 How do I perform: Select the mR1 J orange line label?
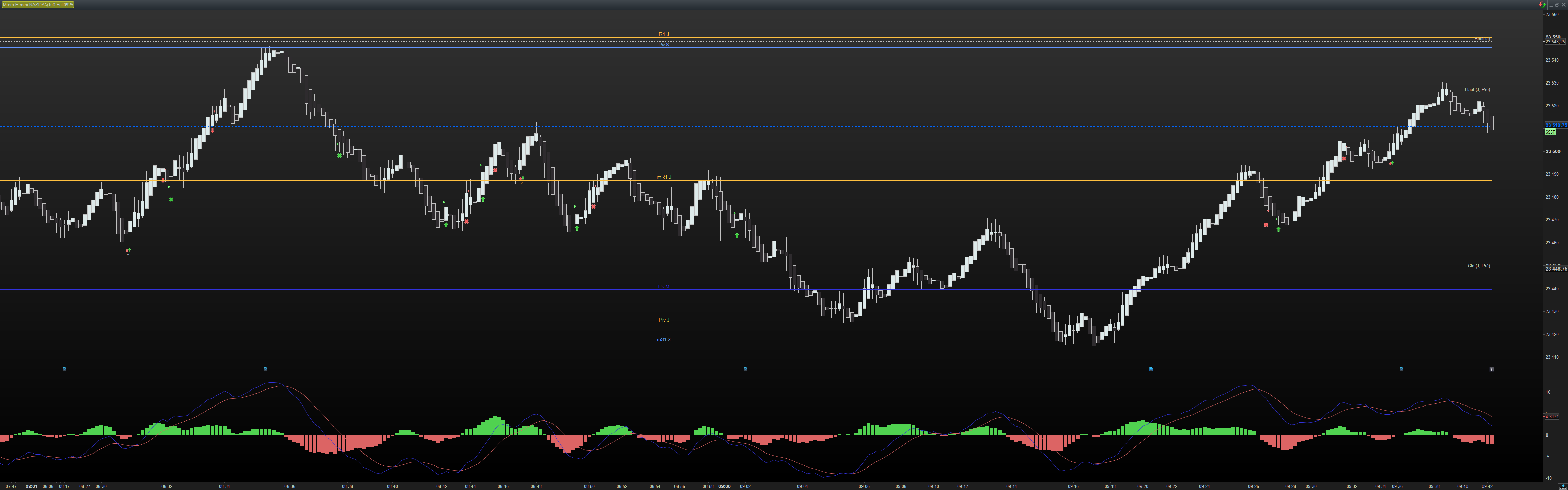point(664,177)
